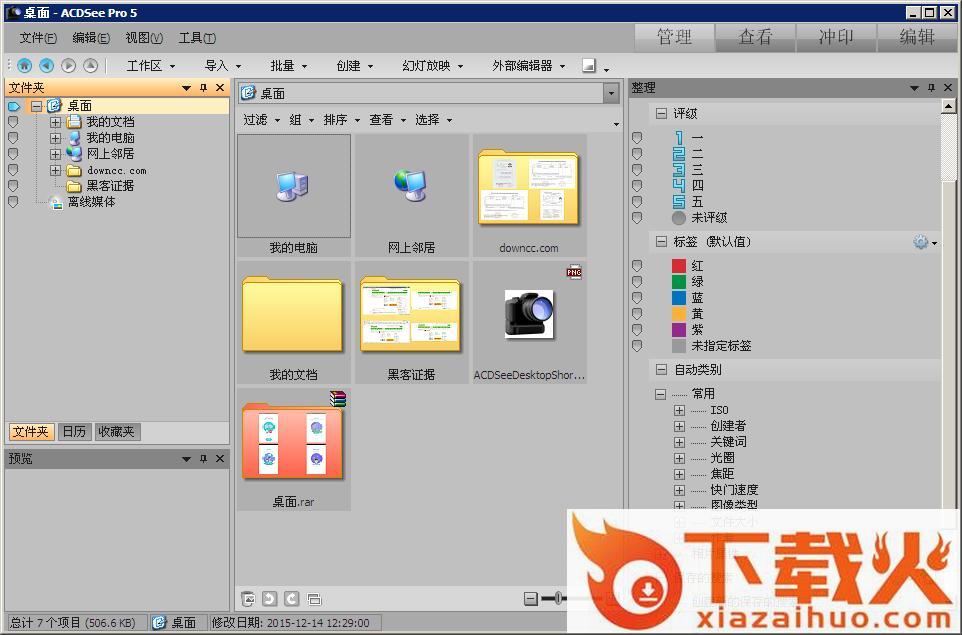
Task: Select the red 红 color label
Action: coord(679,265)
